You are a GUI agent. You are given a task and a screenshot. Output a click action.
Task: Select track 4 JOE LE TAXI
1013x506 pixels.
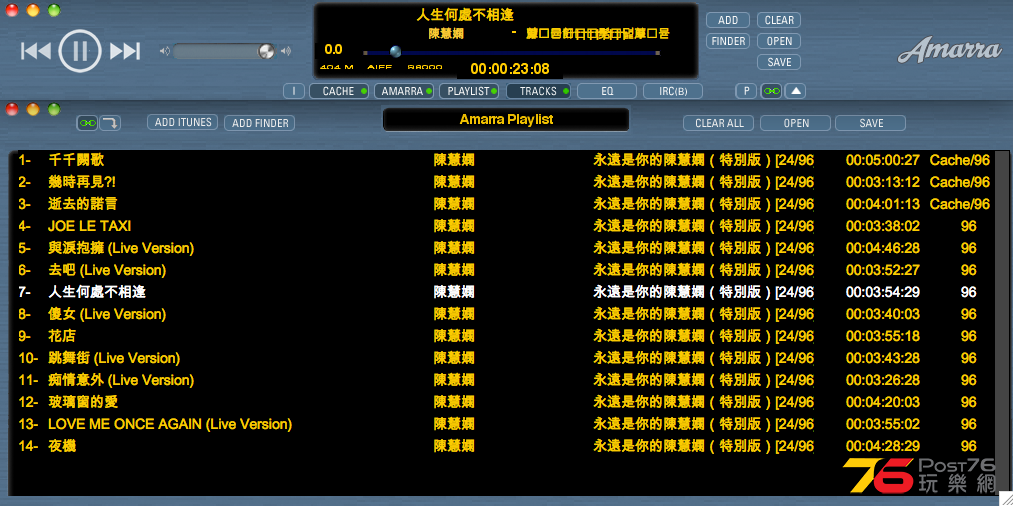point(503,226)
